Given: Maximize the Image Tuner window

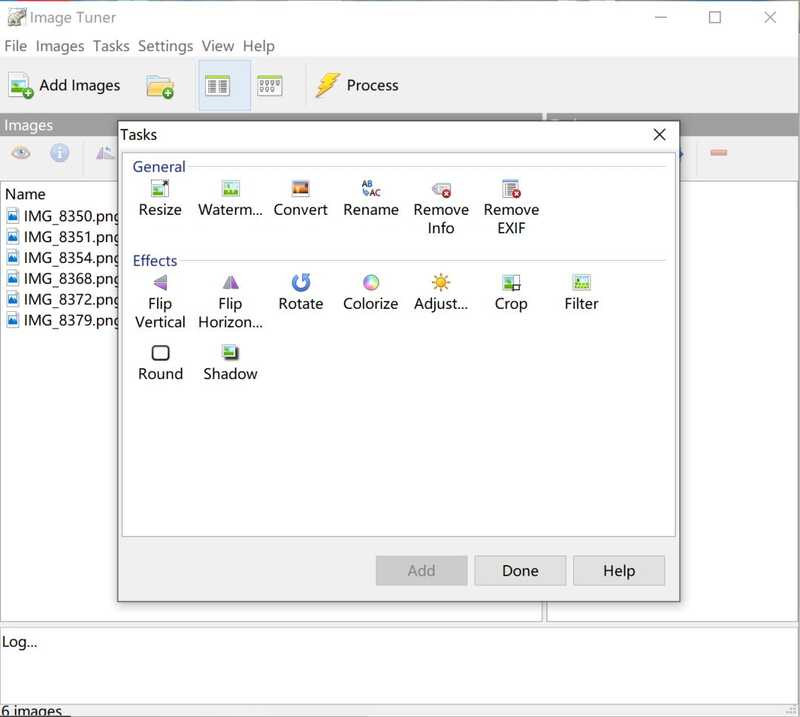Looking at the screenshot, I should (x=715, y=18).
